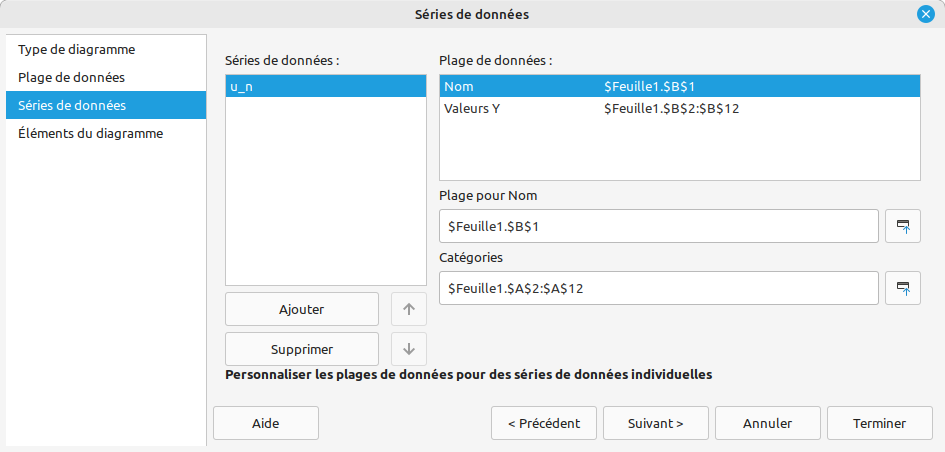Open Aide for this dialog

(x=266, y=423)
